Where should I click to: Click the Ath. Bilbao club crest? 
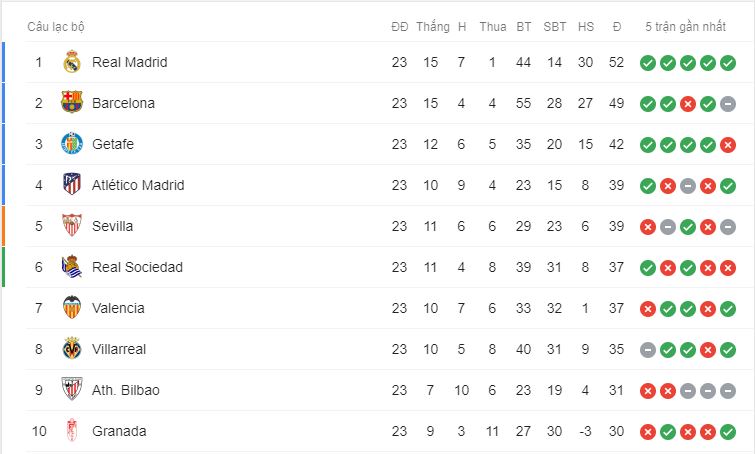pos(72,389)
